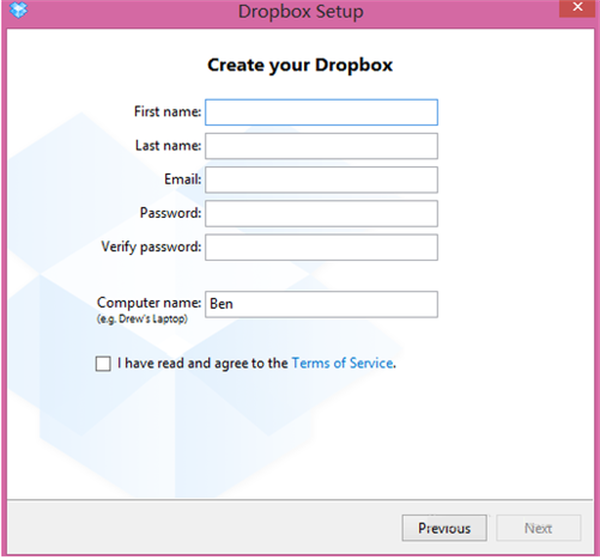Viewport: 600px width, 560px height.
Task: Click the First name label
Action: (x=167, y=111)
